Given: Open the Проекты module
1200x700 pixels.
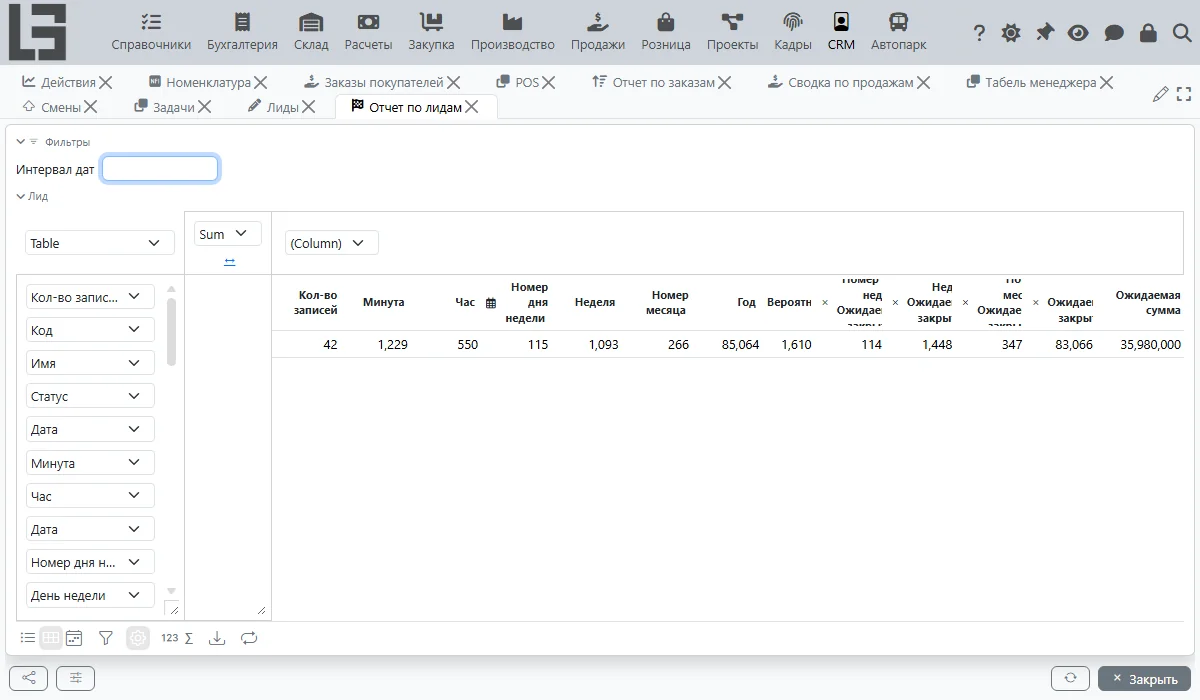Looking at the screenshot, I should 732,32.
